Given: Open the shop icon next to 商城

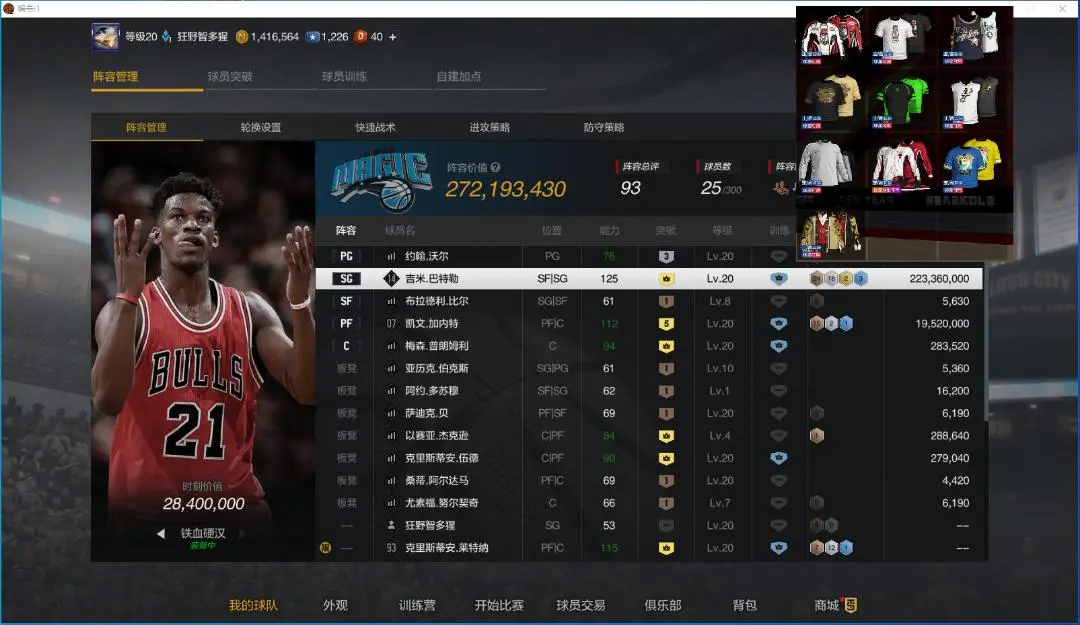Looking at the screenshot, I should (850, 605).
